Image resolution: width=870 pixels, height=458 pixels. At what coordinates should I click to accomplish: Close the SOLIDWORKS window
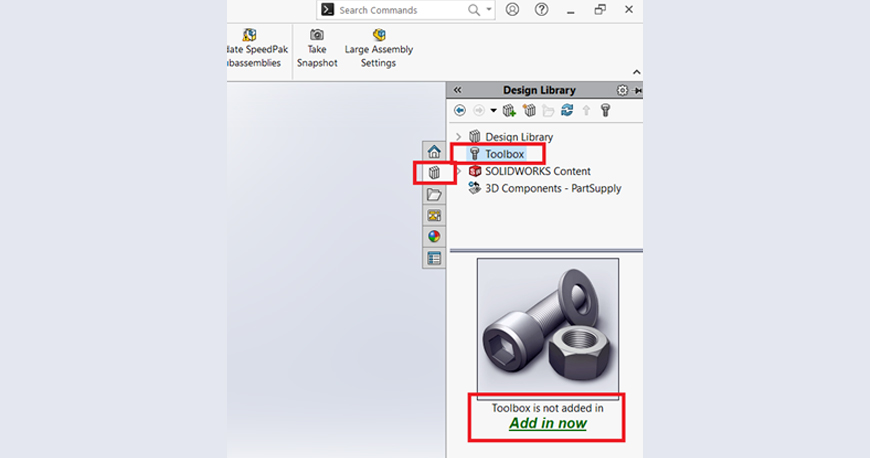coord(629,9)
